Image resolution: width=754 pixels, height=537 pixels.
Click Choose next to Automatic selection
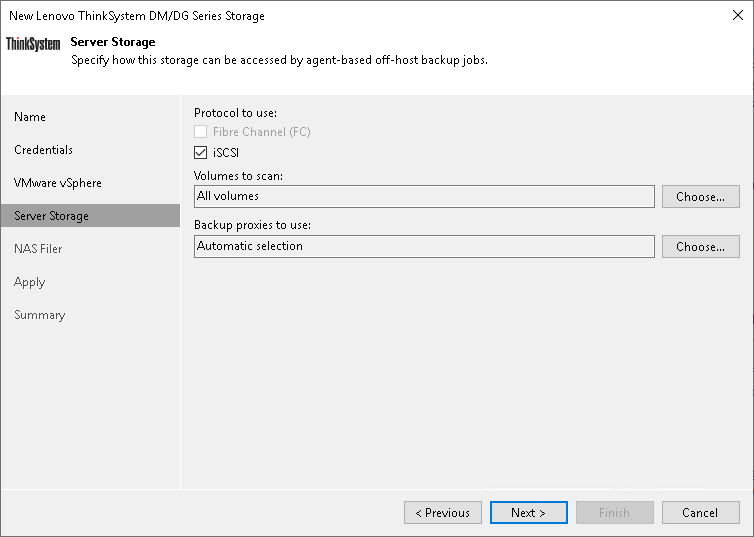701,247
